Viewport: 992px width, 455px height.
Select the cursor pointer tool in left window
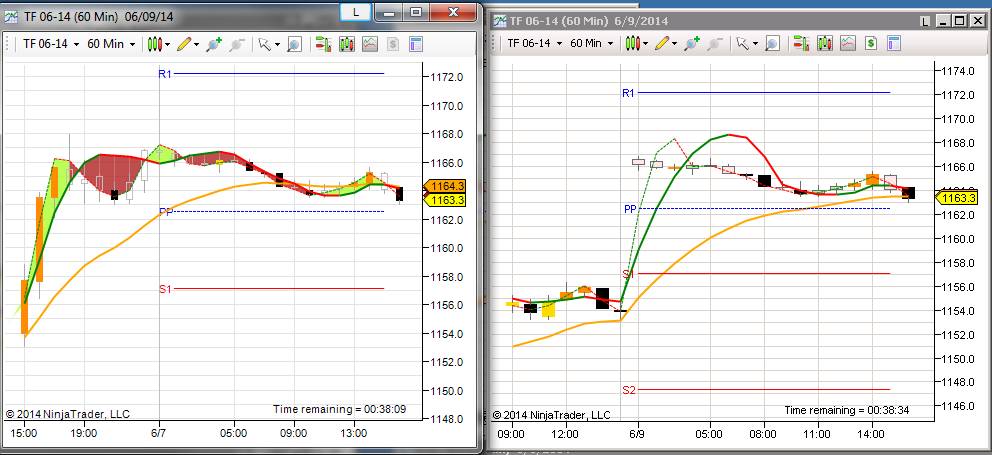point(264,44)
